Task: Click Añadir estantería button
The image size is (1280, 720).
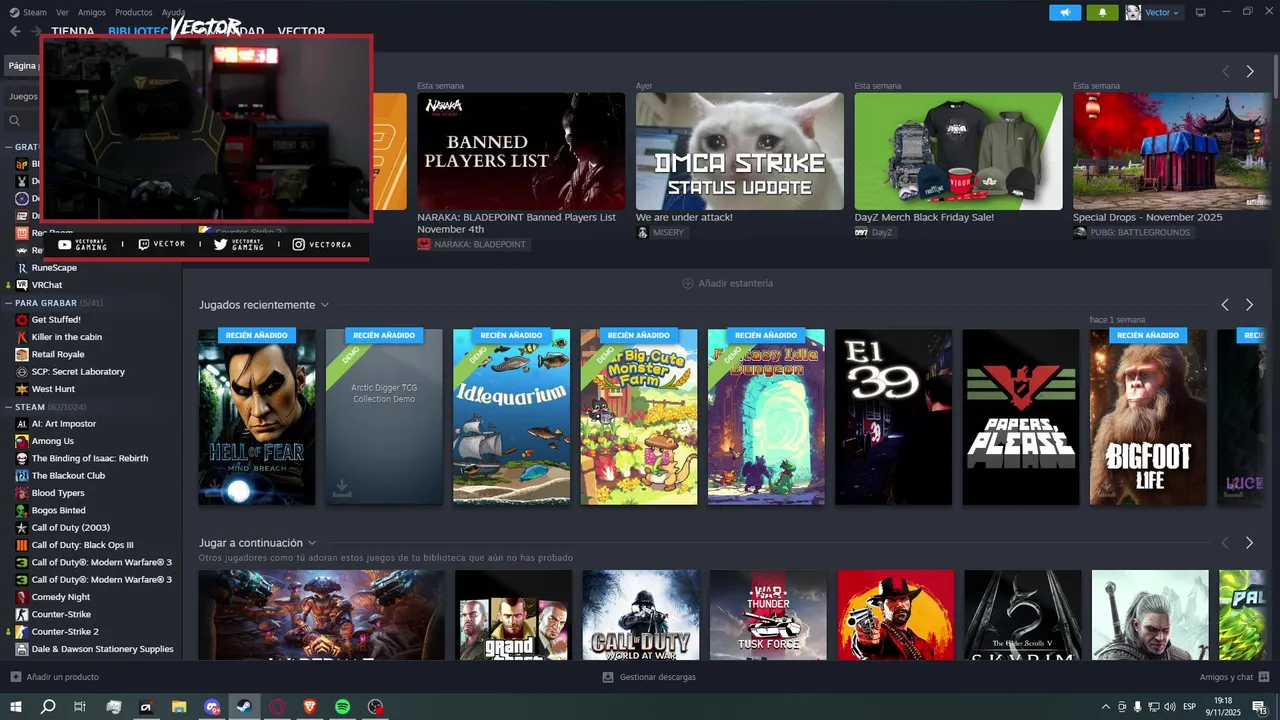Action: click(x=728, y=283)
